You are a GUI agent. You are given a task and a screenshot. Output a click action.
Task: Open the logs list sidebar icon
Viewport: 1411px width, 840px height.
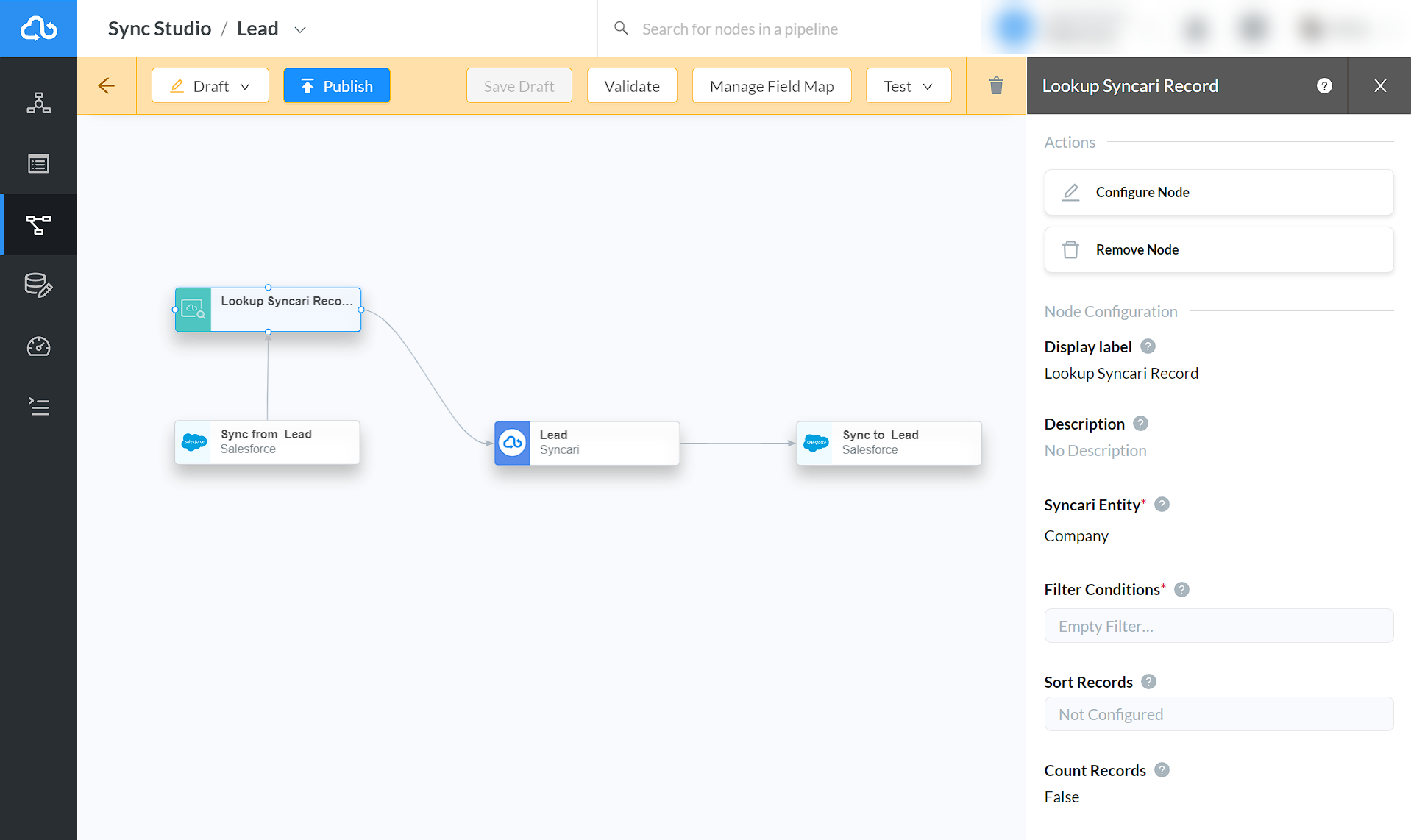click(38, 407)
